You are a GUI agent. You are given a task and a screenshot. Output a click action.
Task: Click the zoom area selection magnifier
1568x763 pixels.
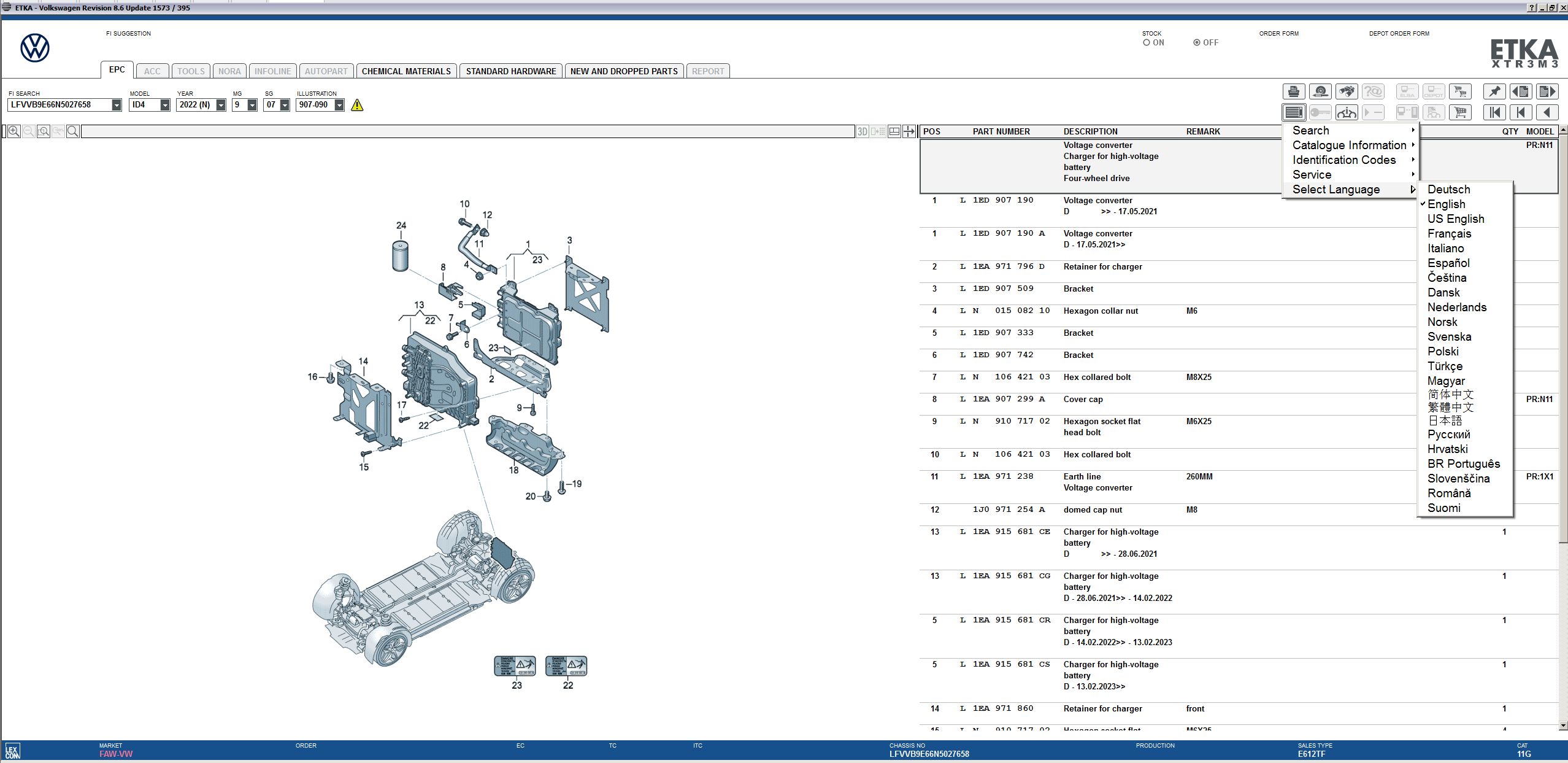click(43, 131)
